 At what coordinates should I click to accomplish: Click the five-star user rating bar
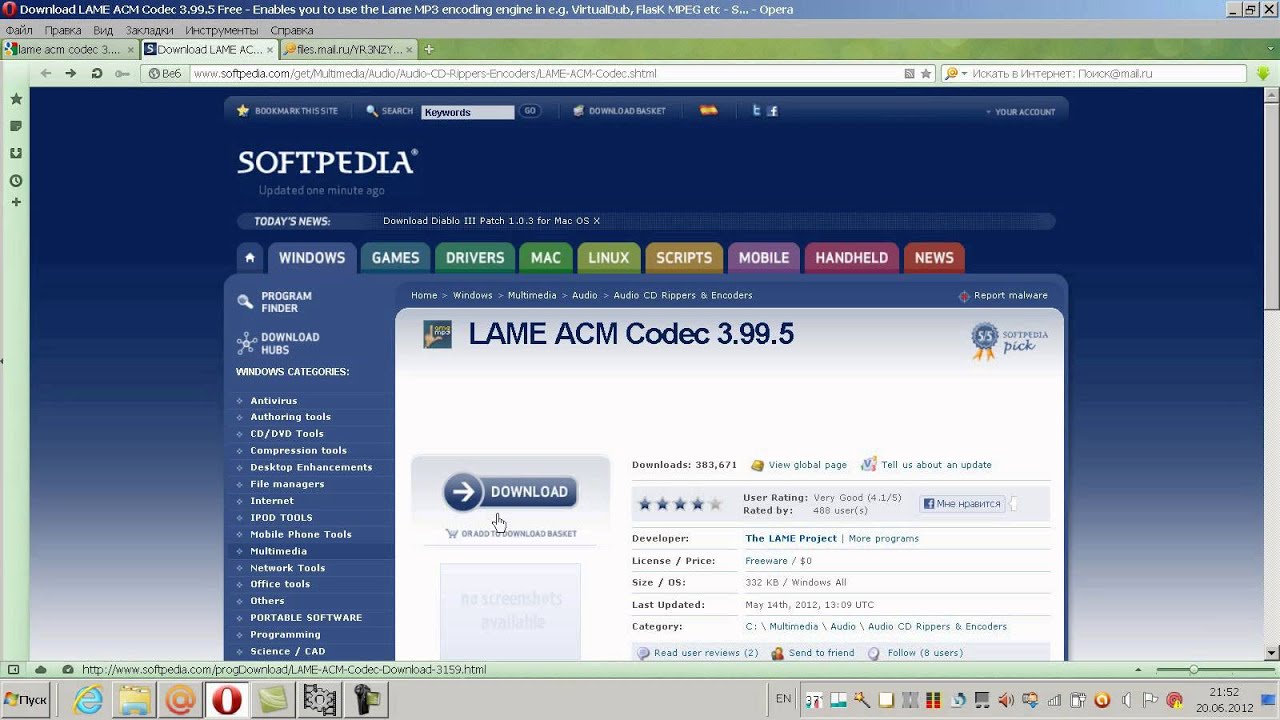680,504
